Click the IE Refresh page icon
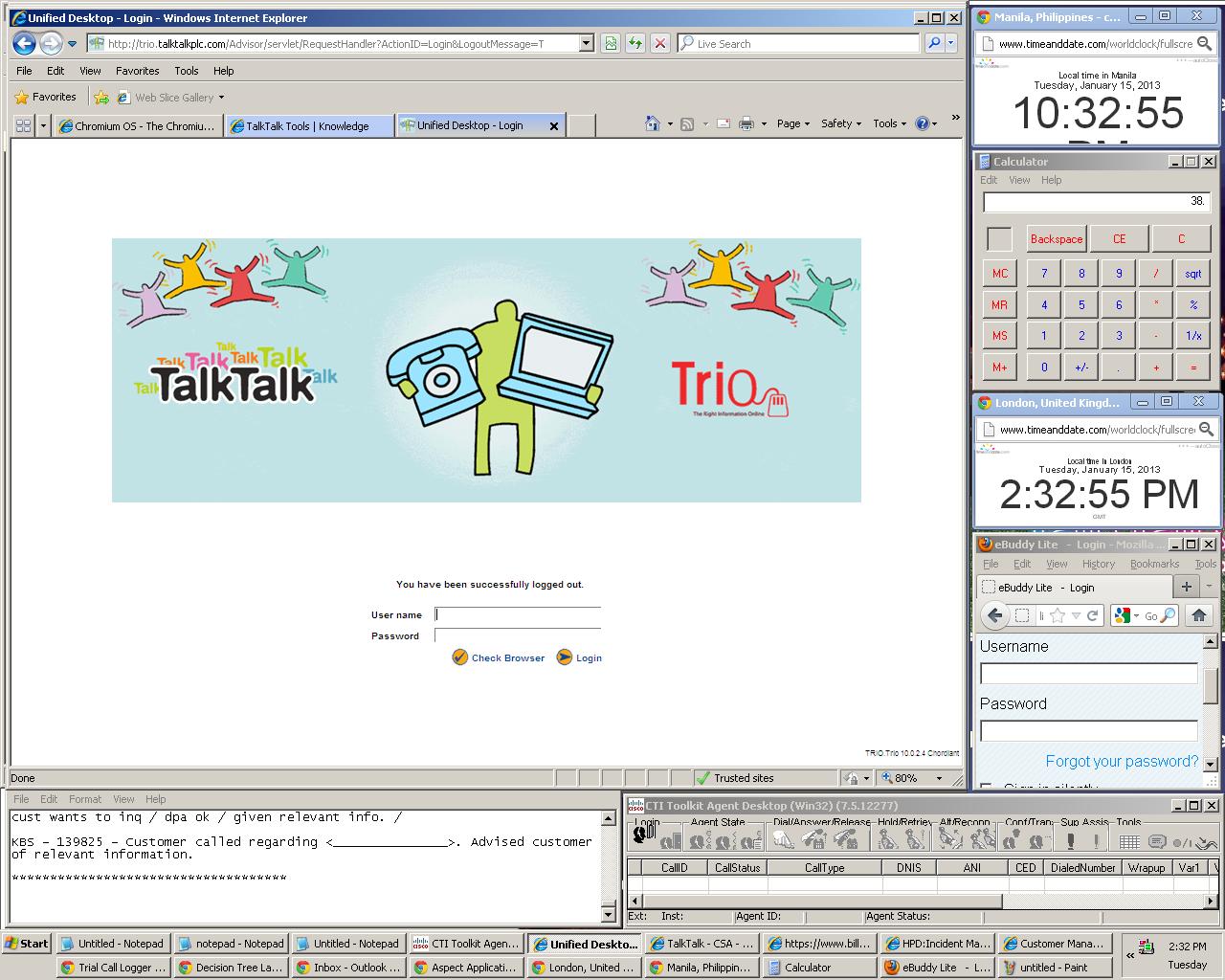The image size is (1225, 980). [x=635, y=43]
